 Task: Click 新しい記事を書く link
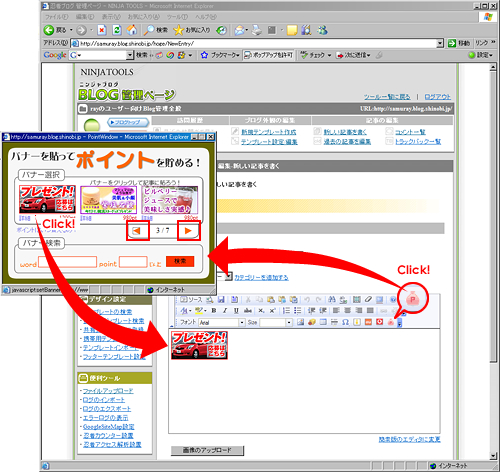click(x=345, y=132)
